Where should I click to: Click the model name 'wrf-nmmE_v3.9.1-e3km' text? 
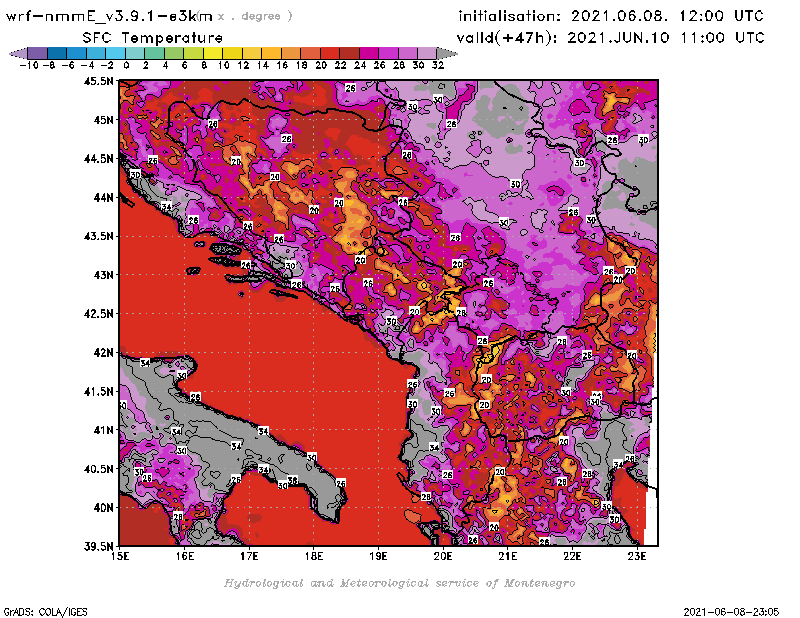coord(109,16)
